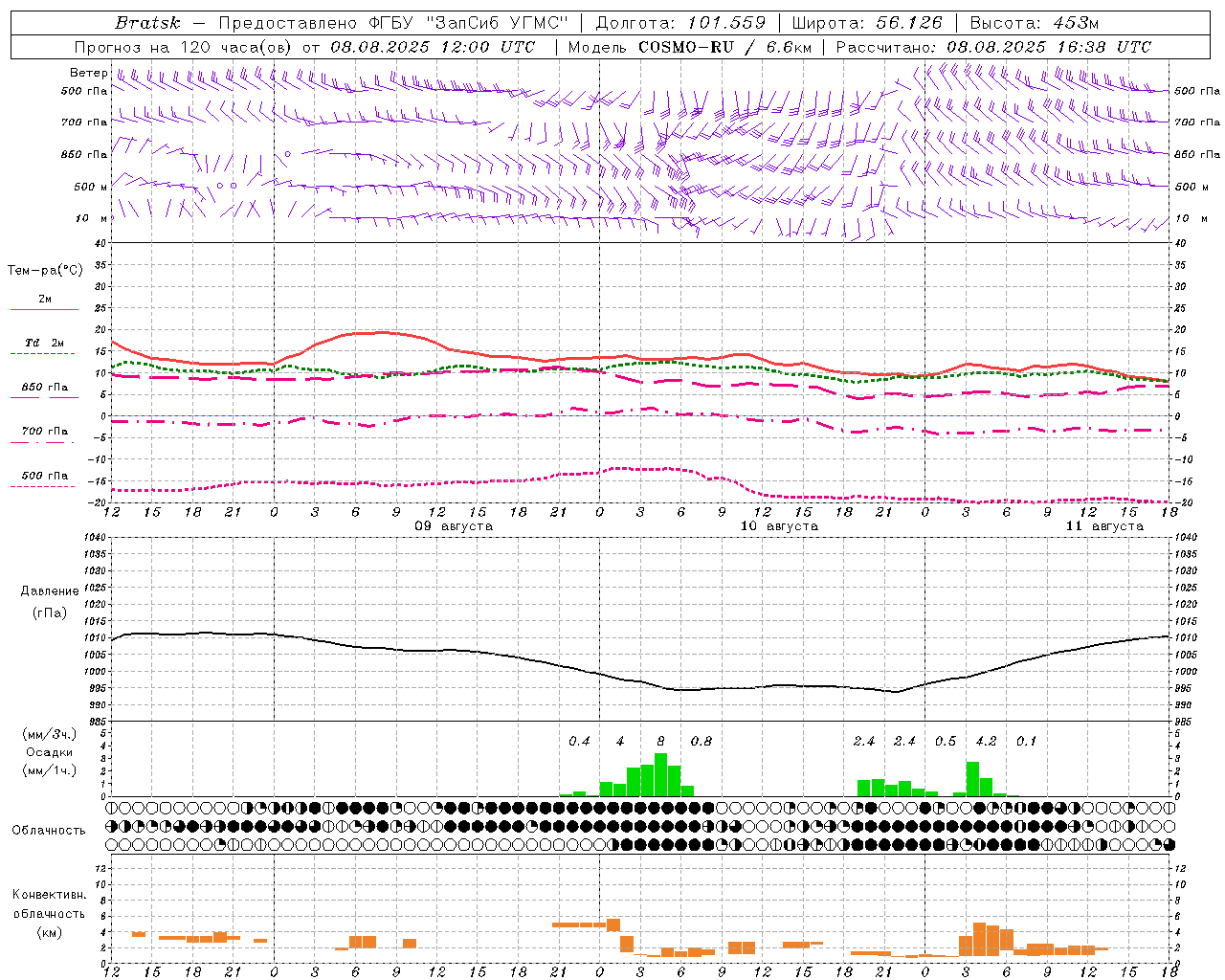The image size is (1225, 980).
Task: Click the Широта: 56.126 value
Action: tap(867, 23)
